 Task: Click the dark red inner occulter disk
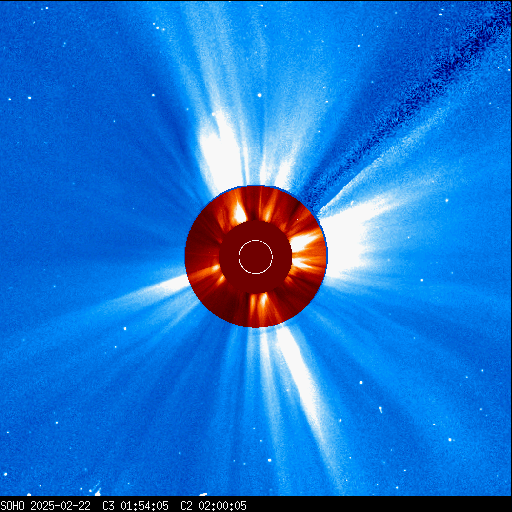pyautogui.click(x=256, y=257)
